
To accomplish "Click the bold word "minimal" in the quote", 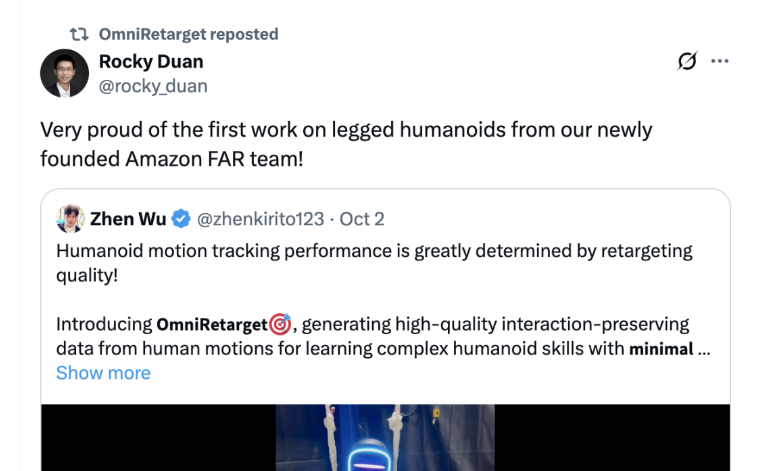I will pyautogui.click(x=661, y=349).
